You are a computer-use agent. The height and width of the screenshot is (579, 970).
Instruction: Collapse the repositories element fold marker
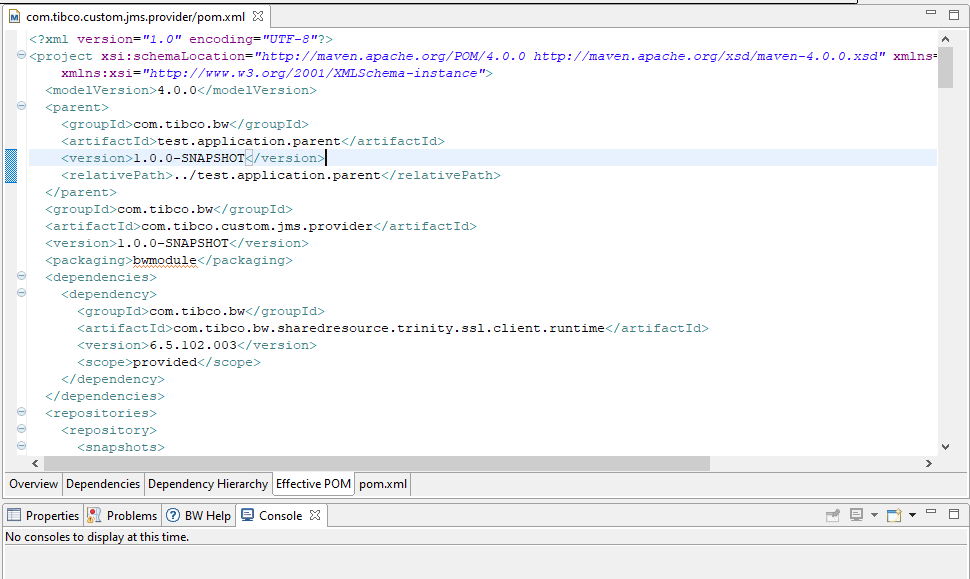[21, 412]
